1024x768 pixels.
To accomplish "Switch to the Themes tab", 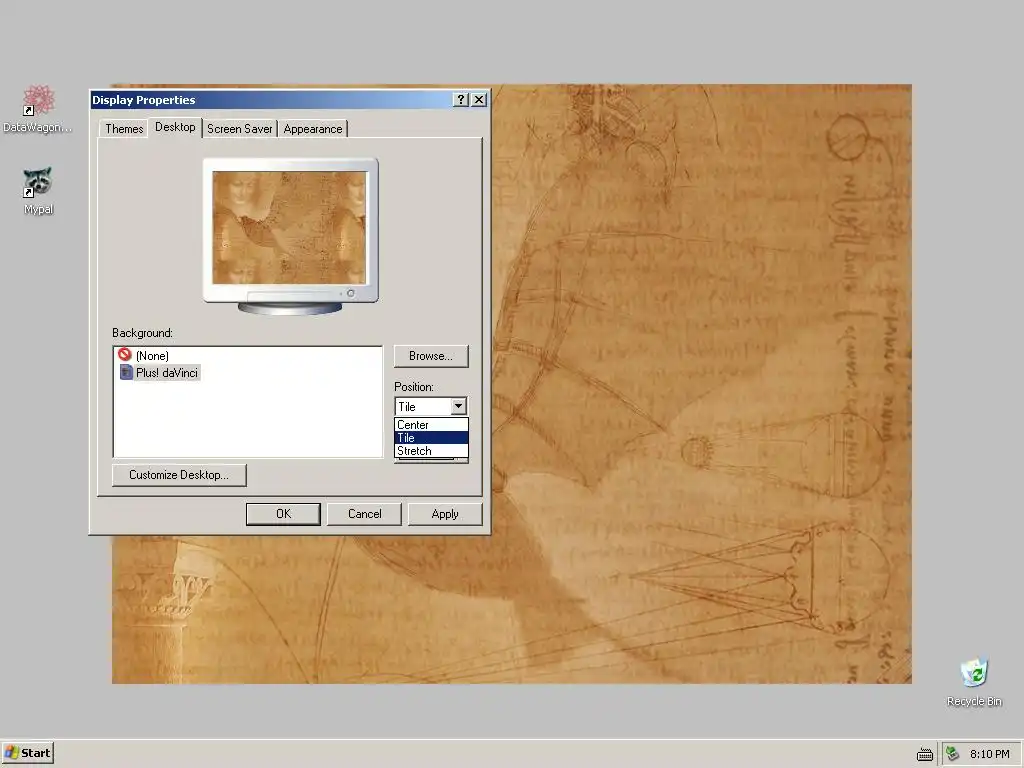I will tap(124, 129).
